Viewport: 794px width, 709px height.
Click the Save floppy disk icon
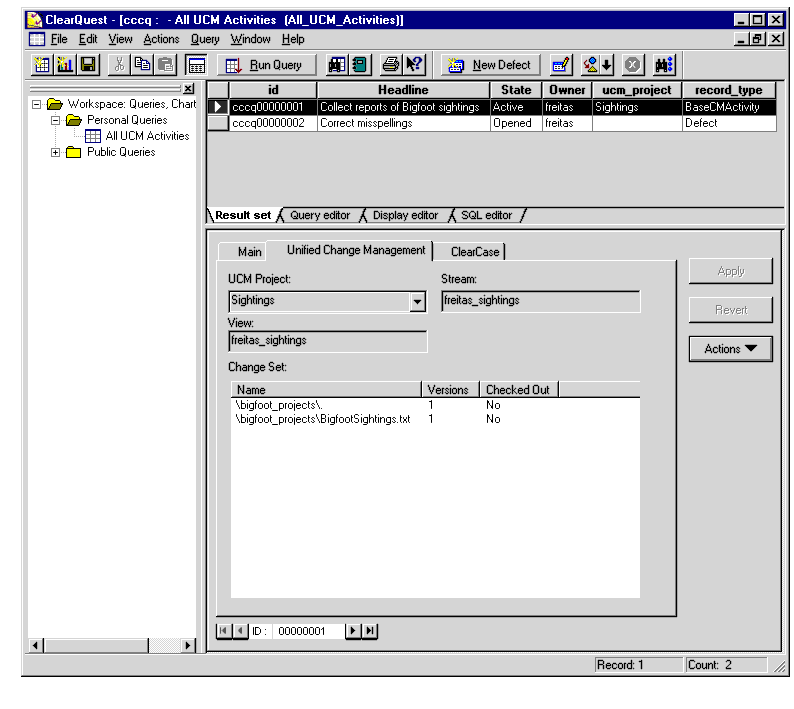click(x=88, y=65)
